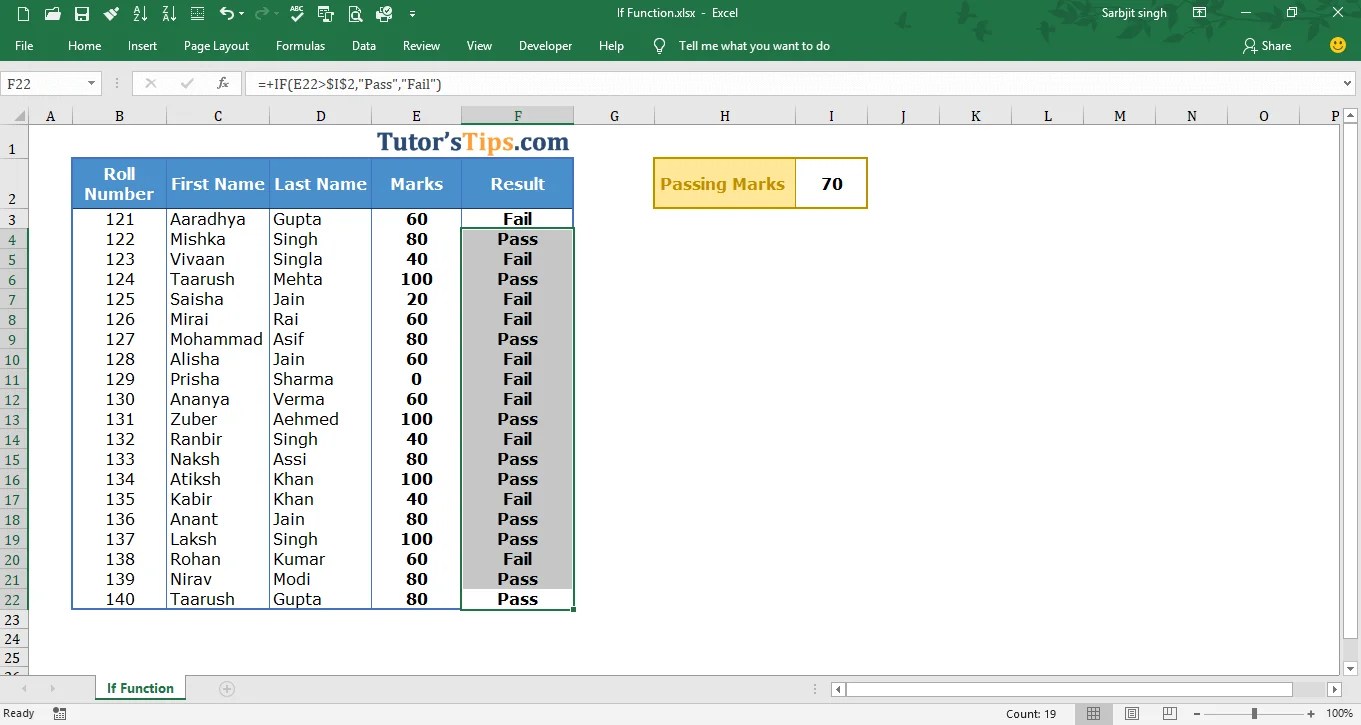The image size is (1361, 725).
Task: Select the If Function sheet tab
Action: click(x=139, y=688)
